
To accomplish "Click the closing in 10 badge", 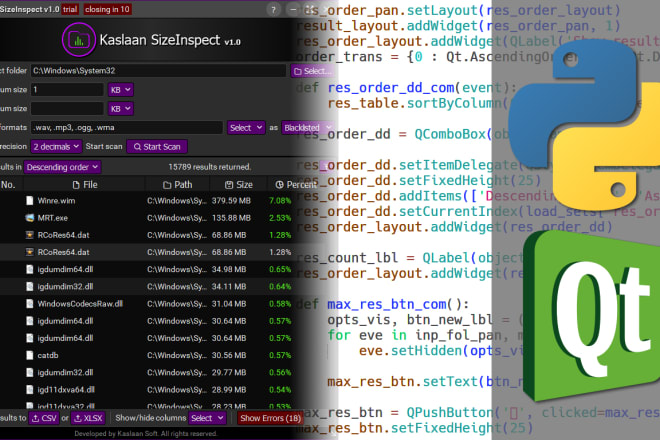I will (x=107, y=9).
